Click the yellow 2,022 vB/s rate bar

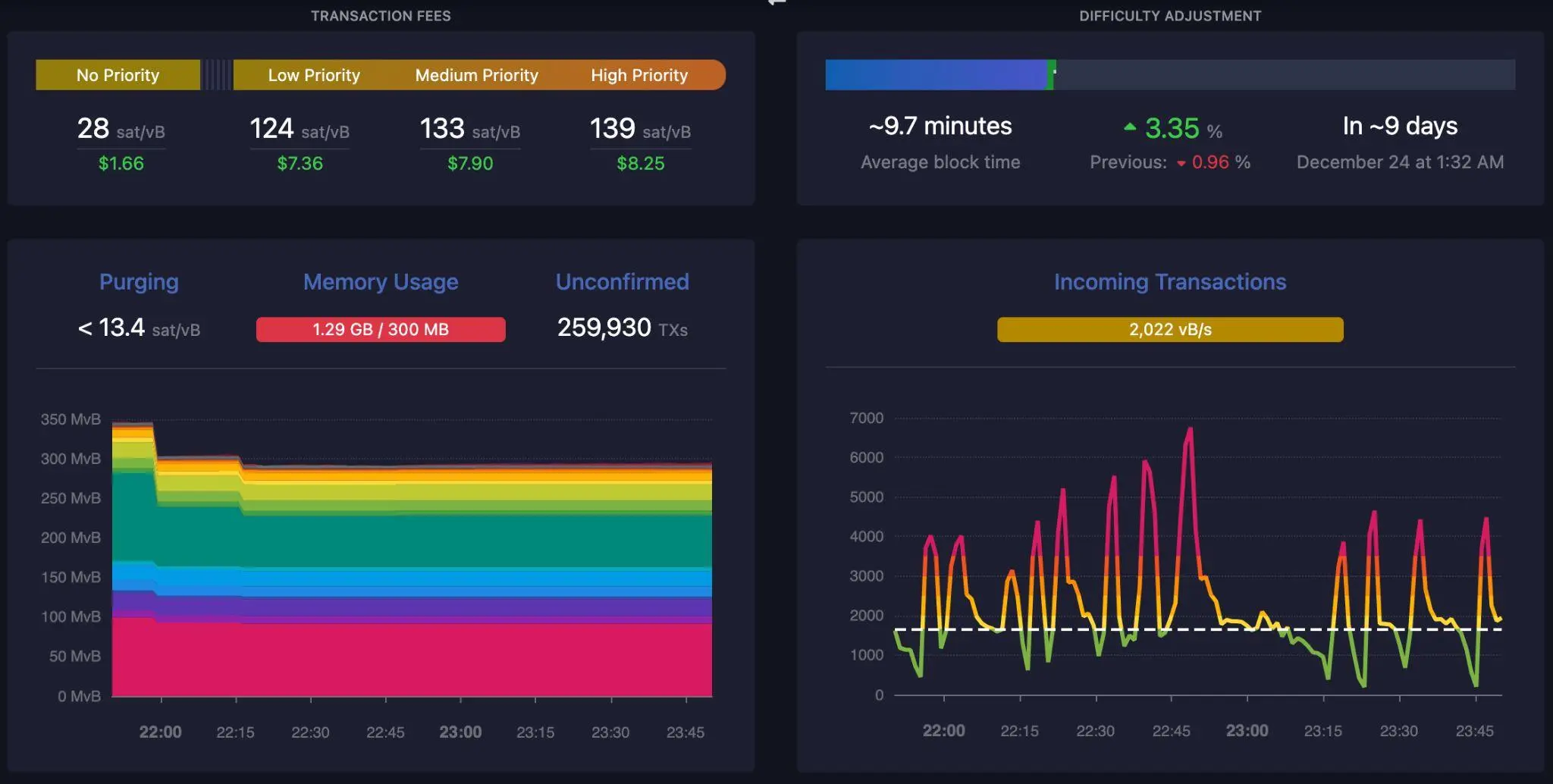(x=1169, y=330)
